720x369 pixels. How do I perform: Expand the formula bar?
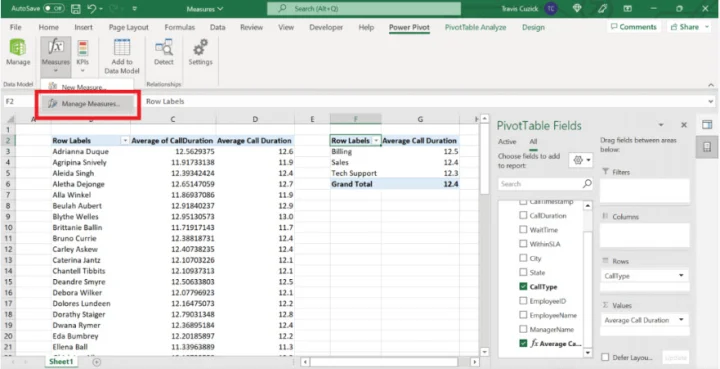point(711,101)
